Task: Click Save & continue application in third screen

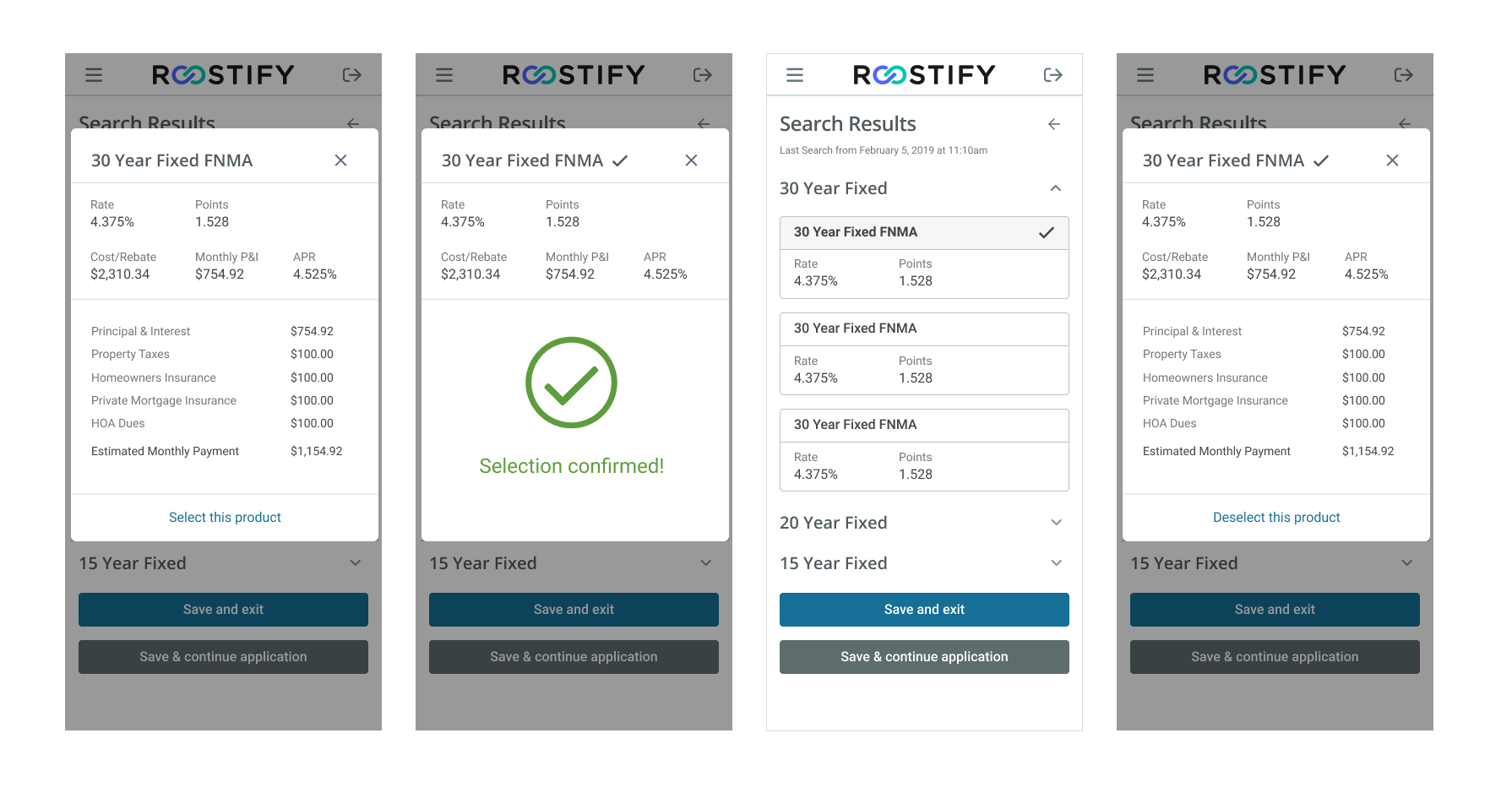Action: click(924, 657)
